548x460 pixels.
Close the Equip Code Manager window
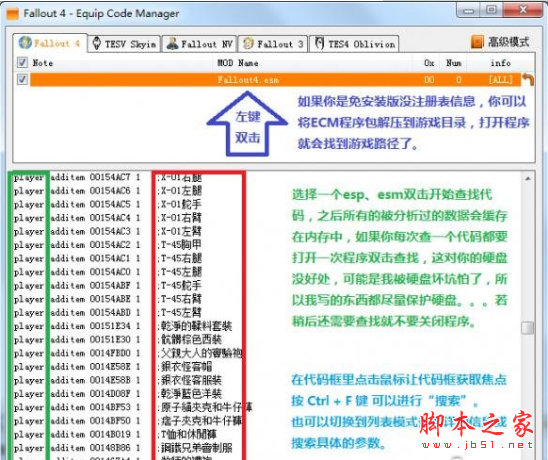(x=523, y=10)
